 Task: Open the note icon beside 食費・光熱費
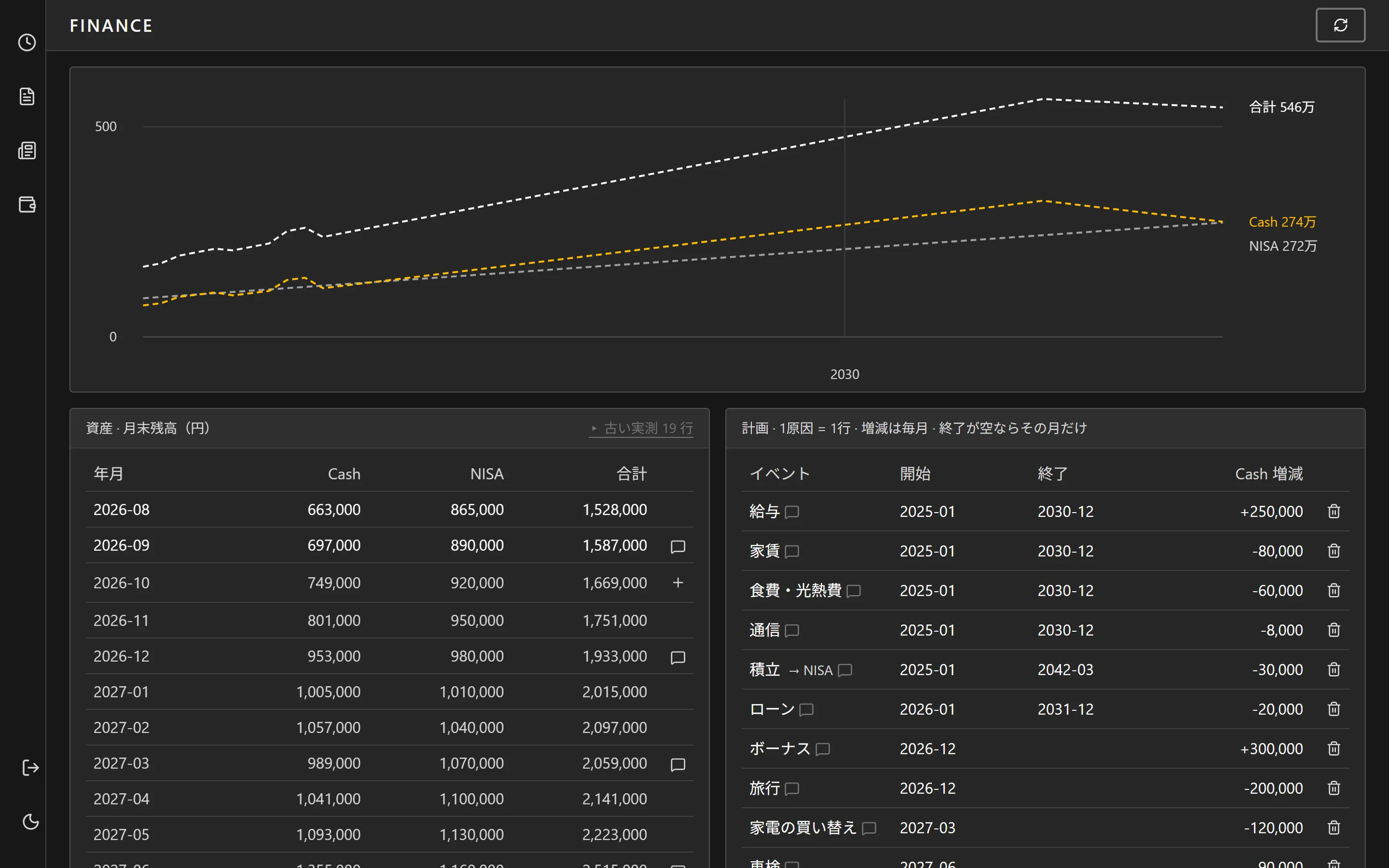(854, 591)
